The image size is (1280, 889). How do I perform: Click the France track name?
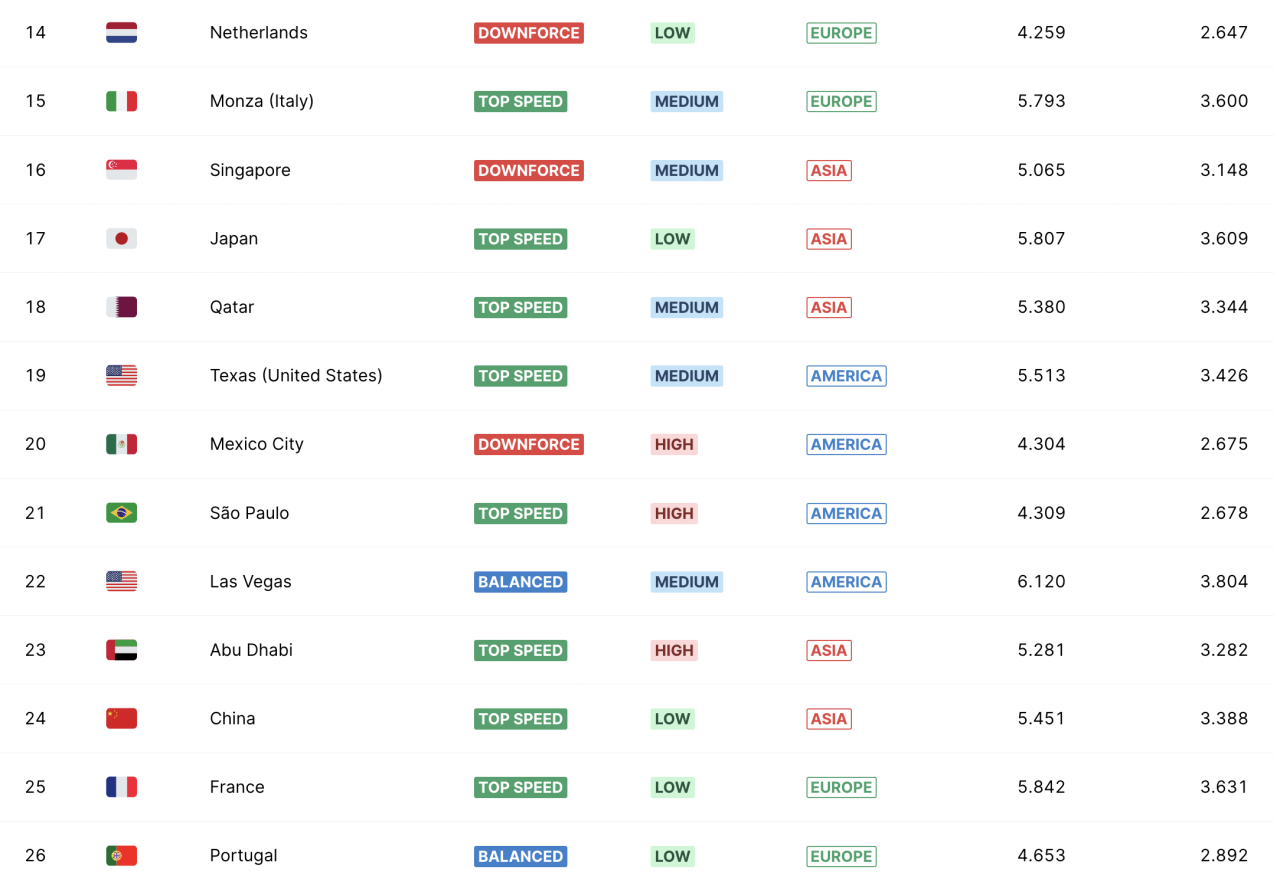(237, 787)
